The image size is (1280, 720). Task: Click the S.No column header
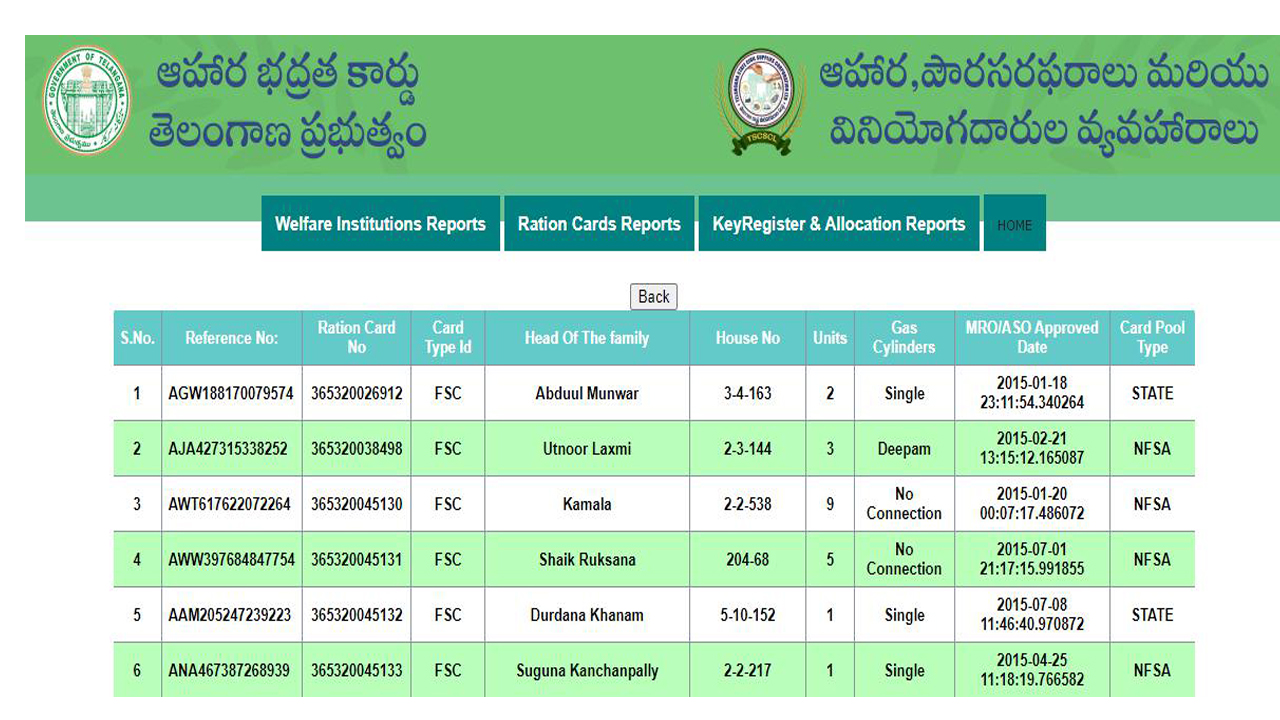137,338
